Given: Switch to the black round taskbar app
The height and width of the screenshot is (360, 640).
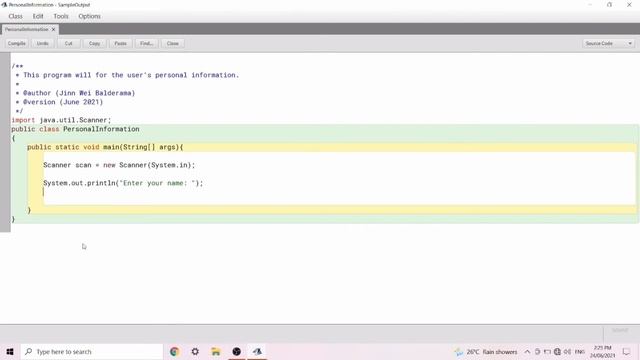Looking at the screenshot, I should point(236,351).
